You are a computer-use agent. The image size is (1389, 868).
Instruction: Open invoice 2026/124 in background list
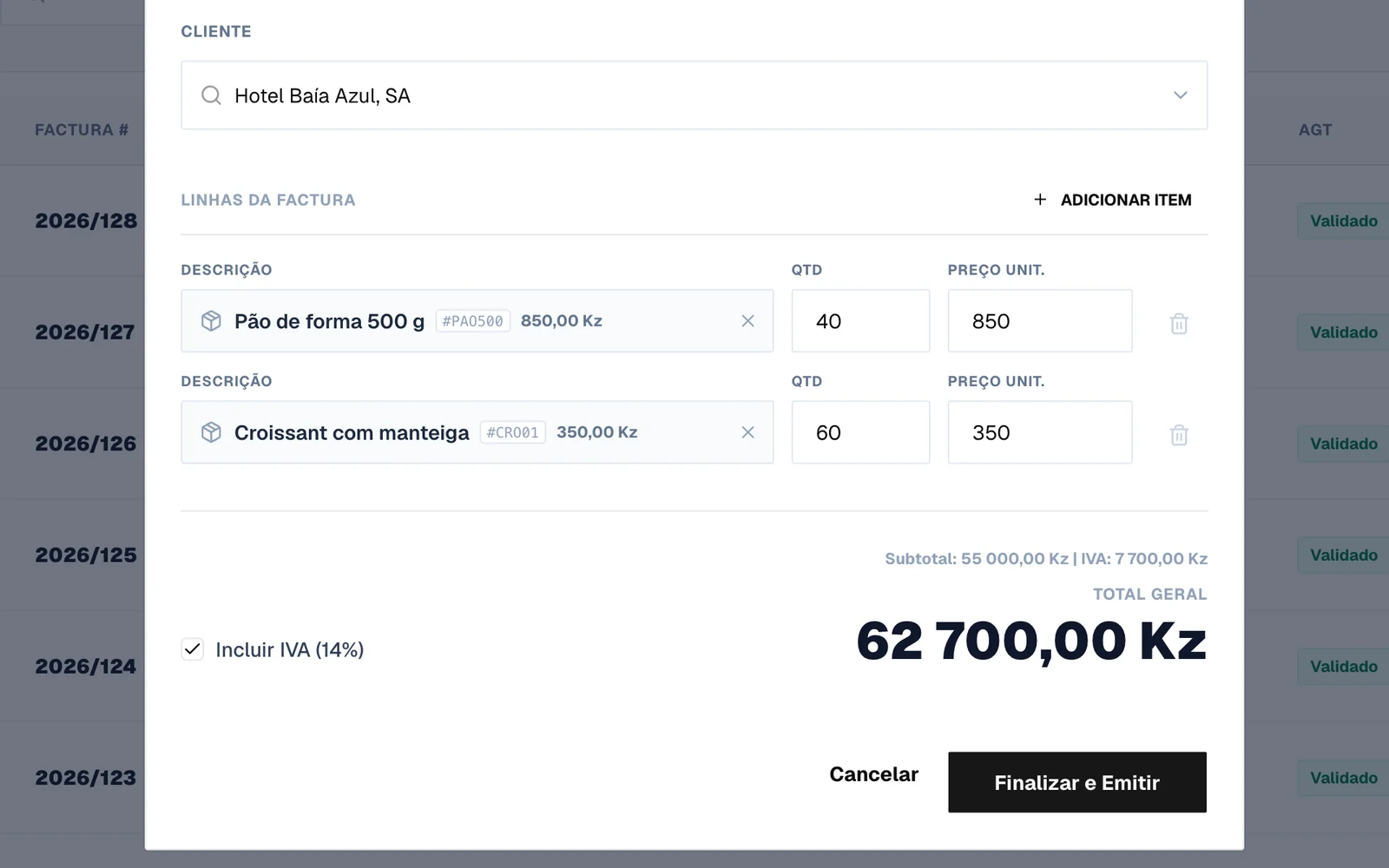pyautogui.click(x=86, y=666)
